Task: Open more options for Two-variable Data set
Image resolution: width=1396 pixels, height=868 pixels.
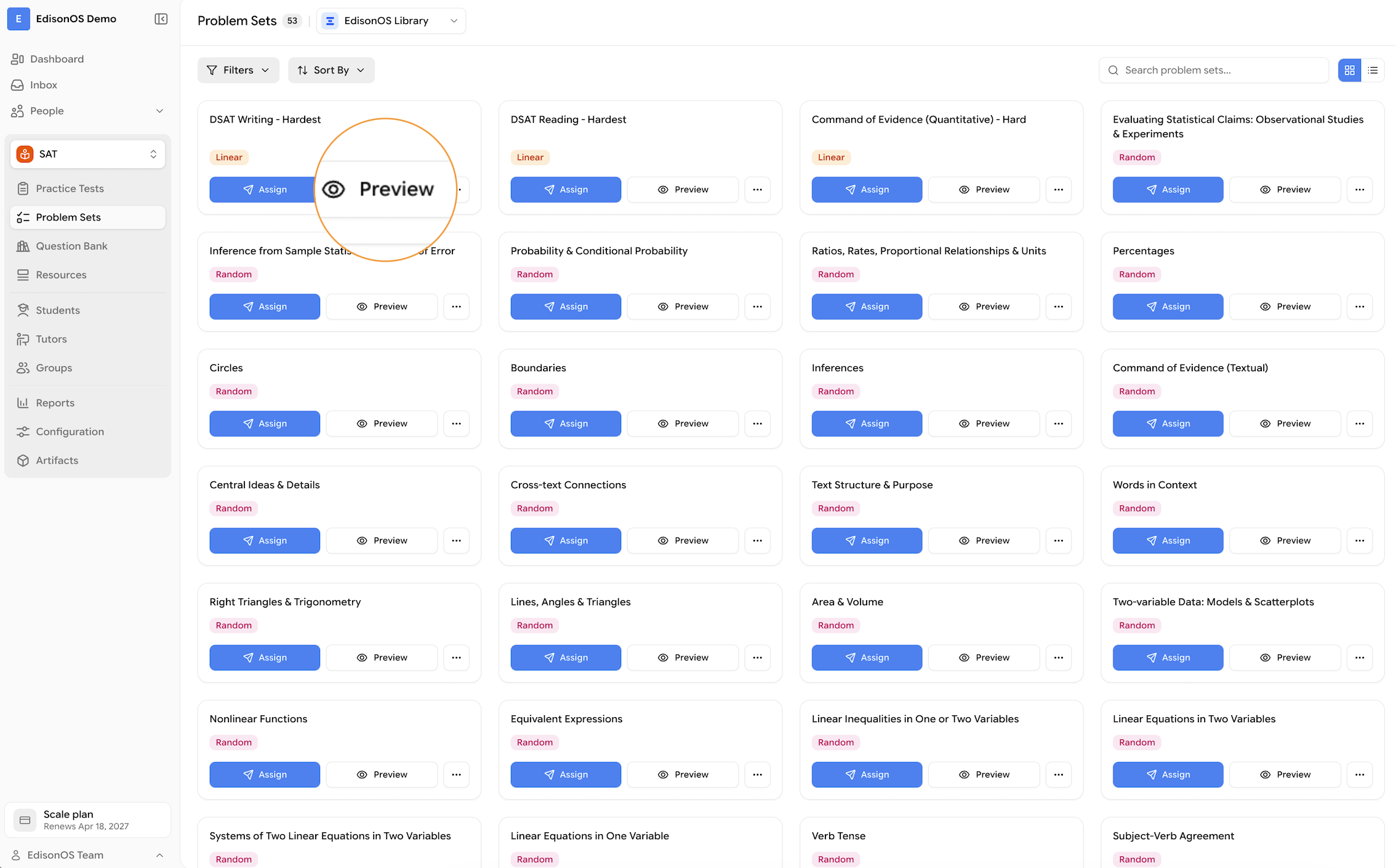Action: coord(1360,657)
